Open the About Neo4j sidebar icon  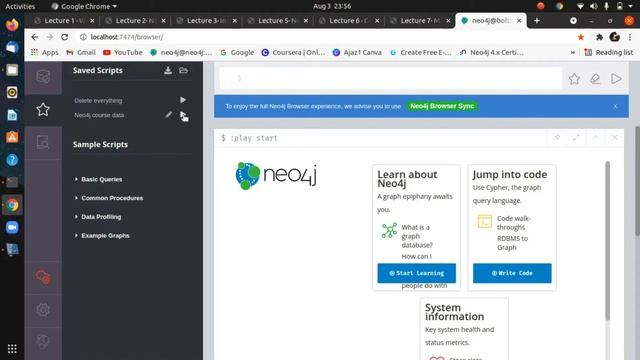click(43, 342)
